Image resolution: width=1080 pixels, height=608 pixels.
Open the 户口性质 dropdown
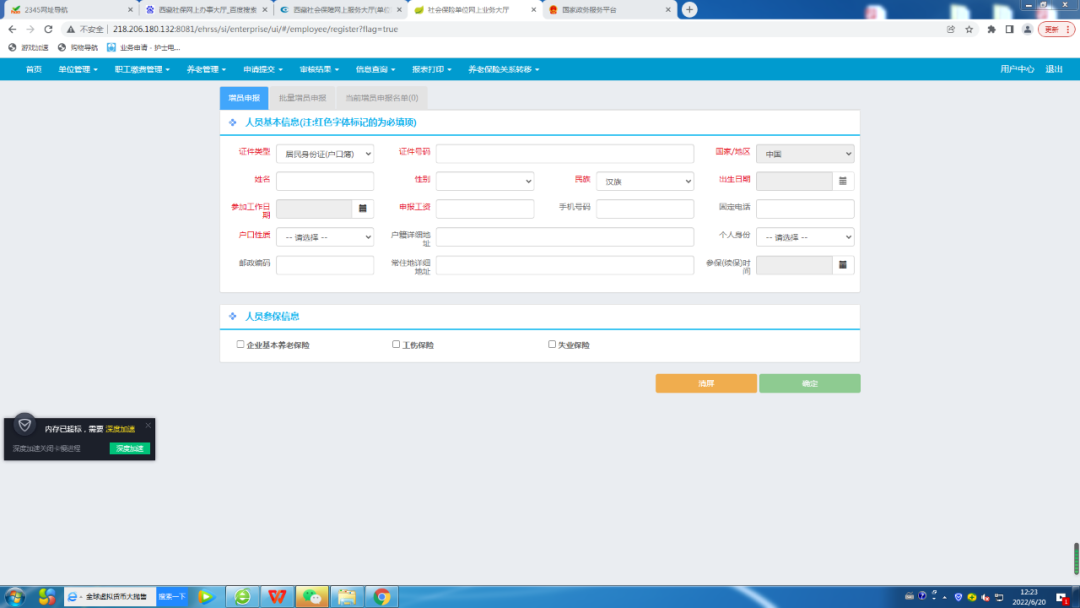pos(325,237)
